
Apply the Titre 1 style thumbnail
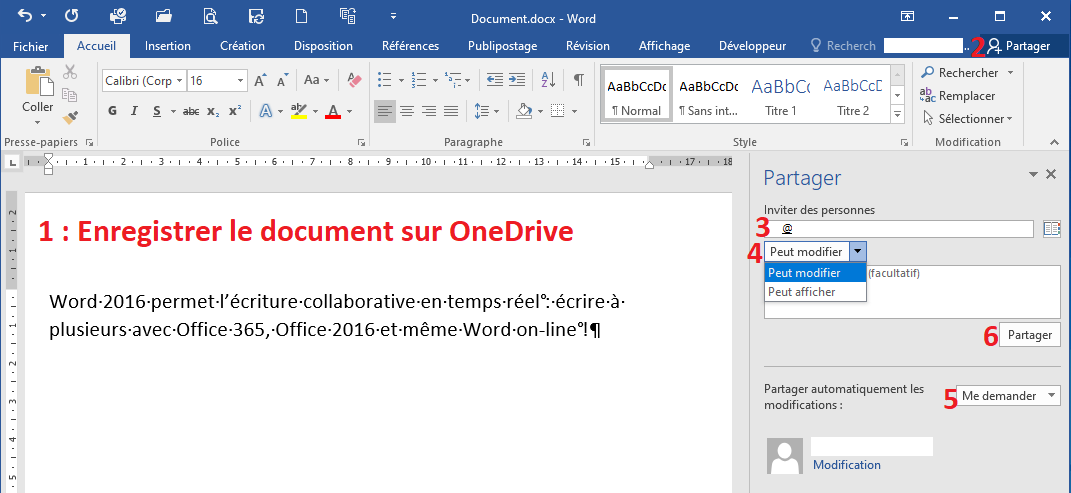click(781, 95)
